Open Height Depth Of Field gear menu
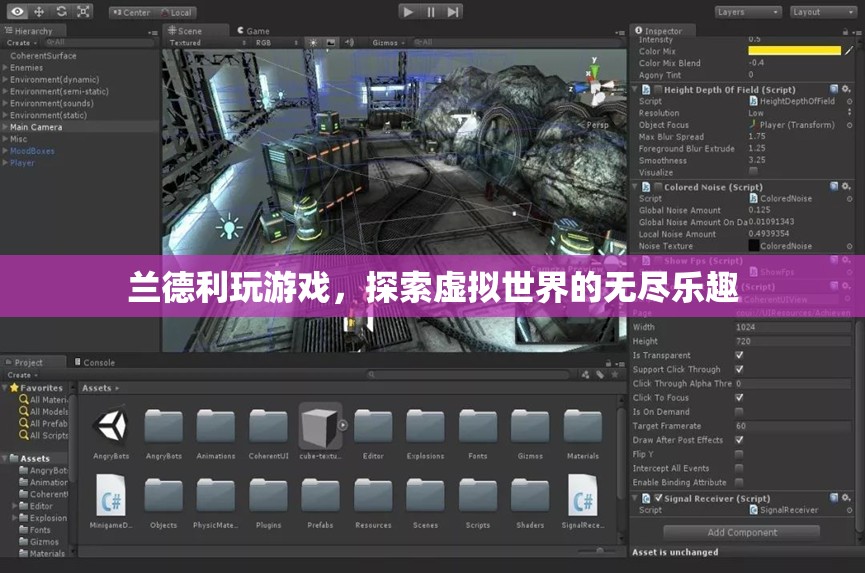Screen dimensions: 865x573 pyautogui.click(x=846, y=89)
